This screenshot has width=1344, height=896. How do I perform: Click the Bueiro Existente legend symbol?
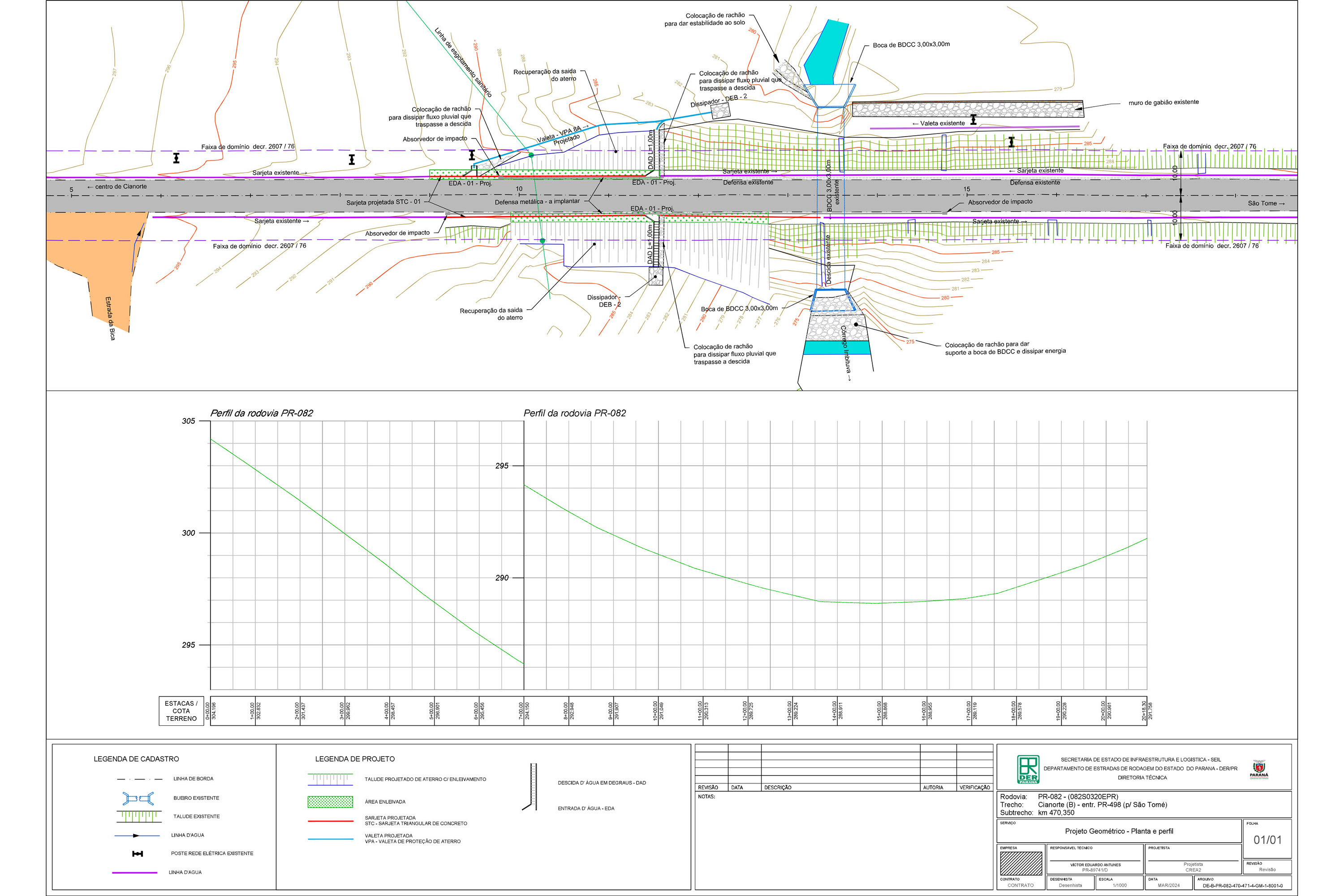click(x=138, y=798)
